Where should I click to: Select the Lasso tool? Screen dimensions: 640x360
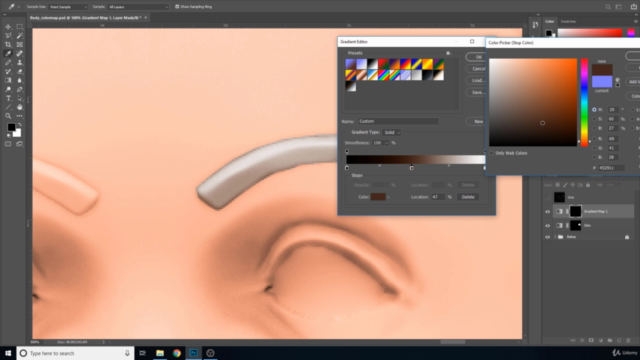(x=8, y=36)
